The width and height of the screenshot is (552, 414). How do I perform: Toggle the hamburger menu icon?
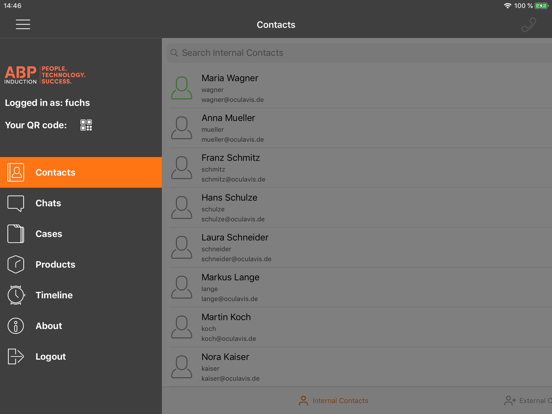pyautogui.click(x=23, y=24)
